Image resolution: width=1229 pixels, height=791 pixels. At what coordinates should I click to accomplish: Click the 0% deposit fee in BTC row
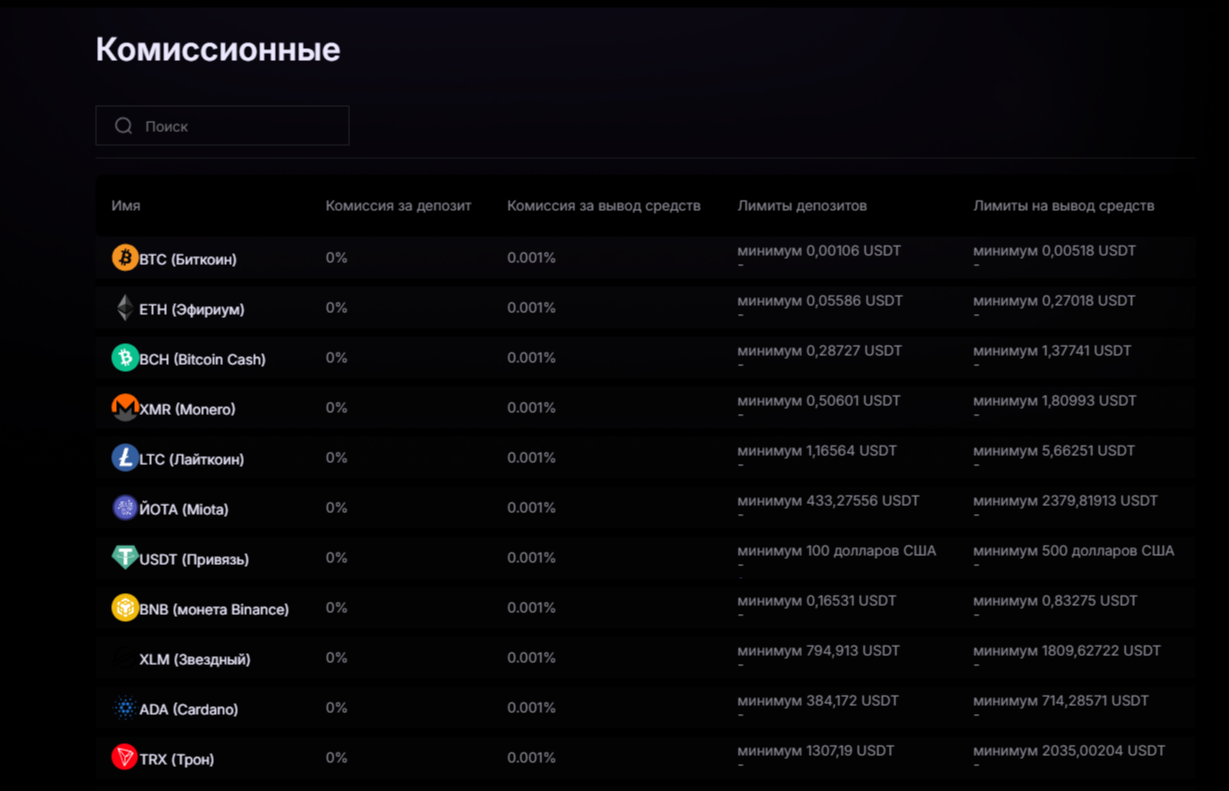336,258
